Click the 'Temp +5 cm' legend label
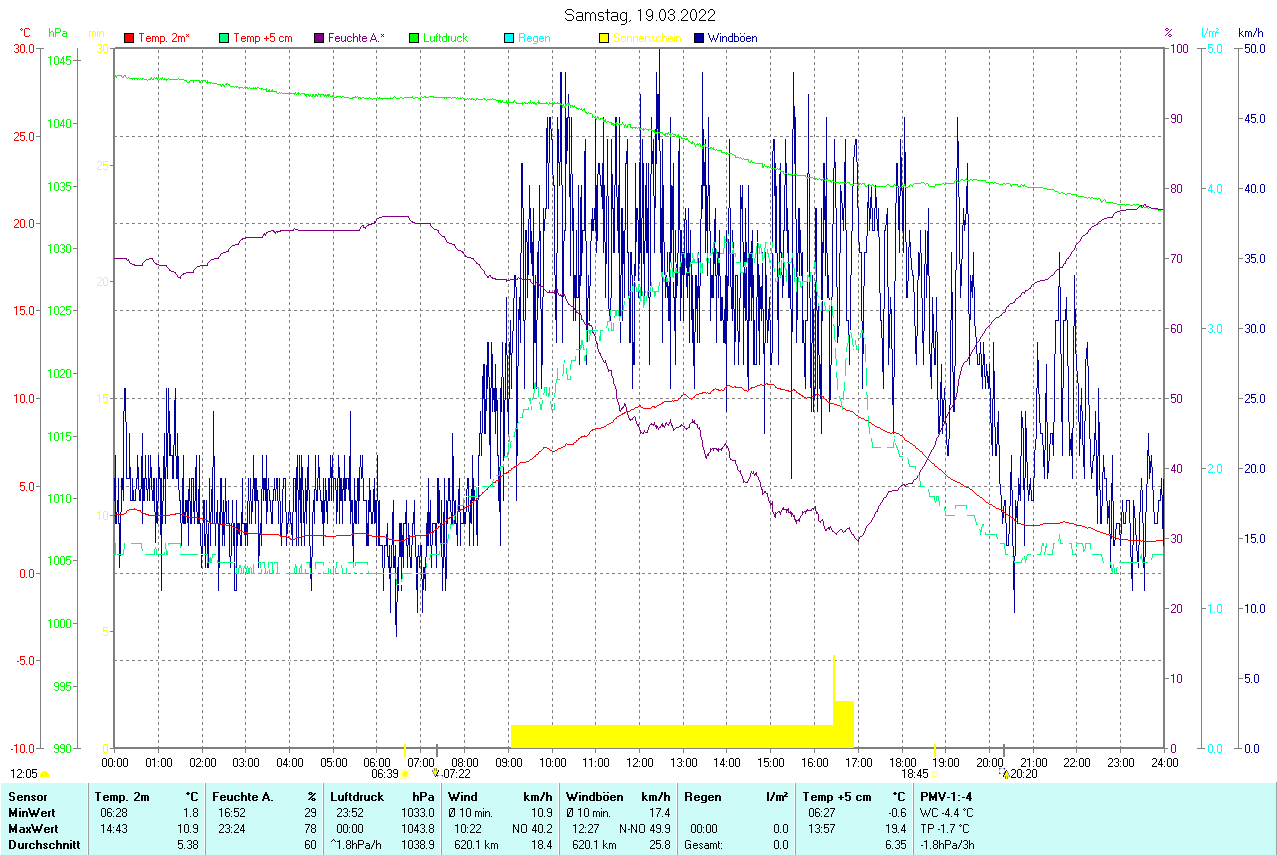 coord(263,38)
